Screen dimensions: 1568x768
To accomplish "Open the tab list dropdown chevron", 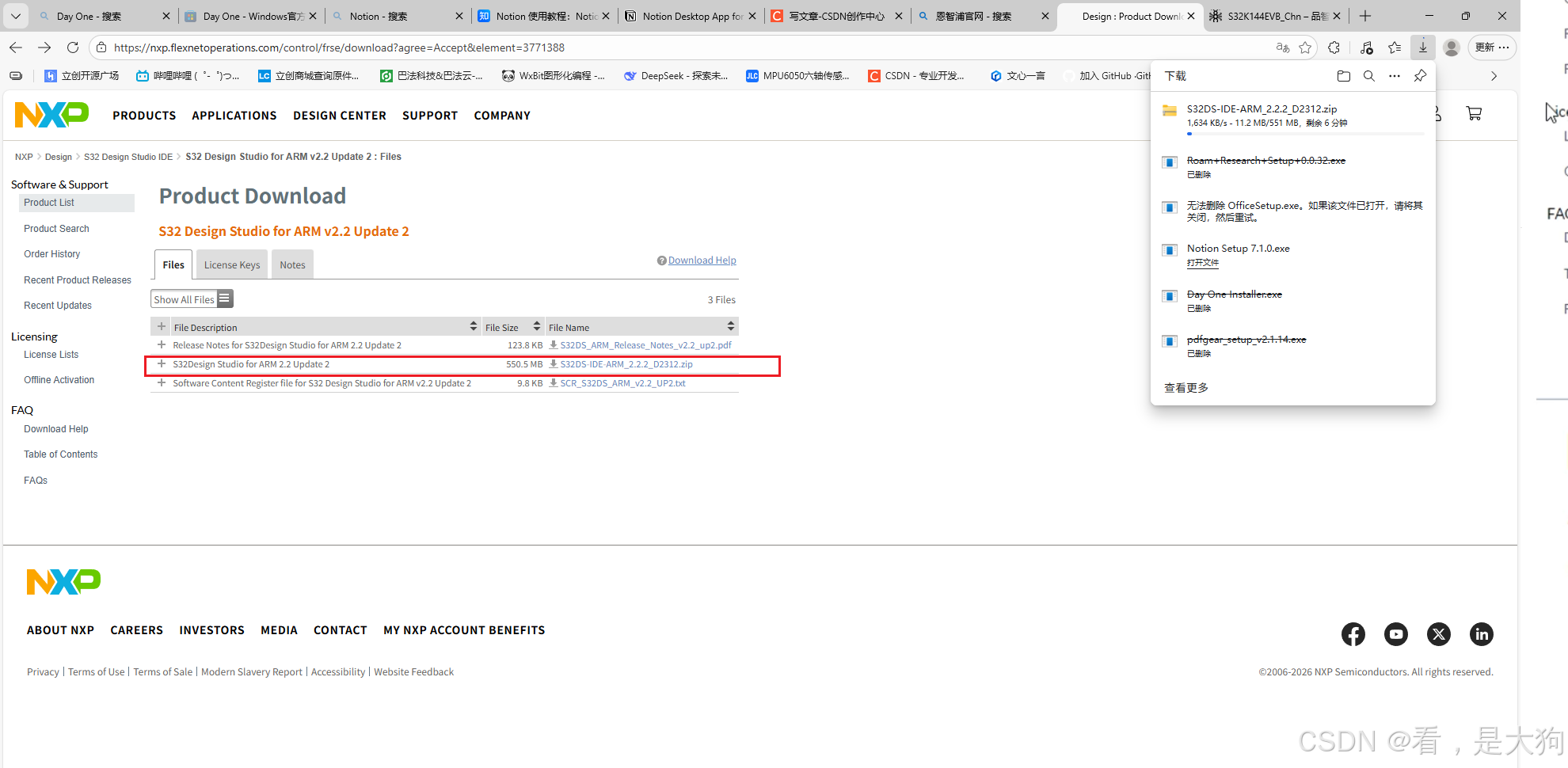I will point(16,16).
